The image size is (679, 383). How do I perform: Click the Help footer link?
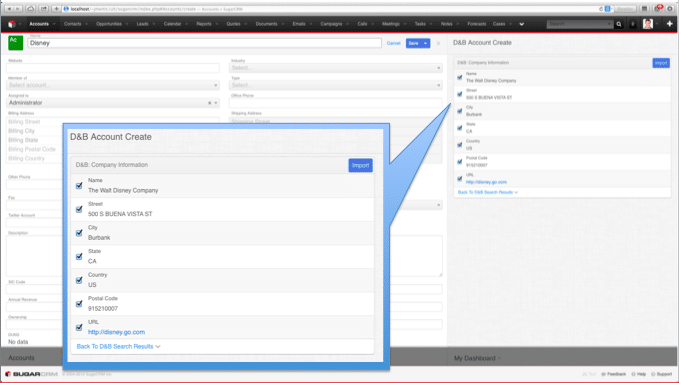[639, 374]
